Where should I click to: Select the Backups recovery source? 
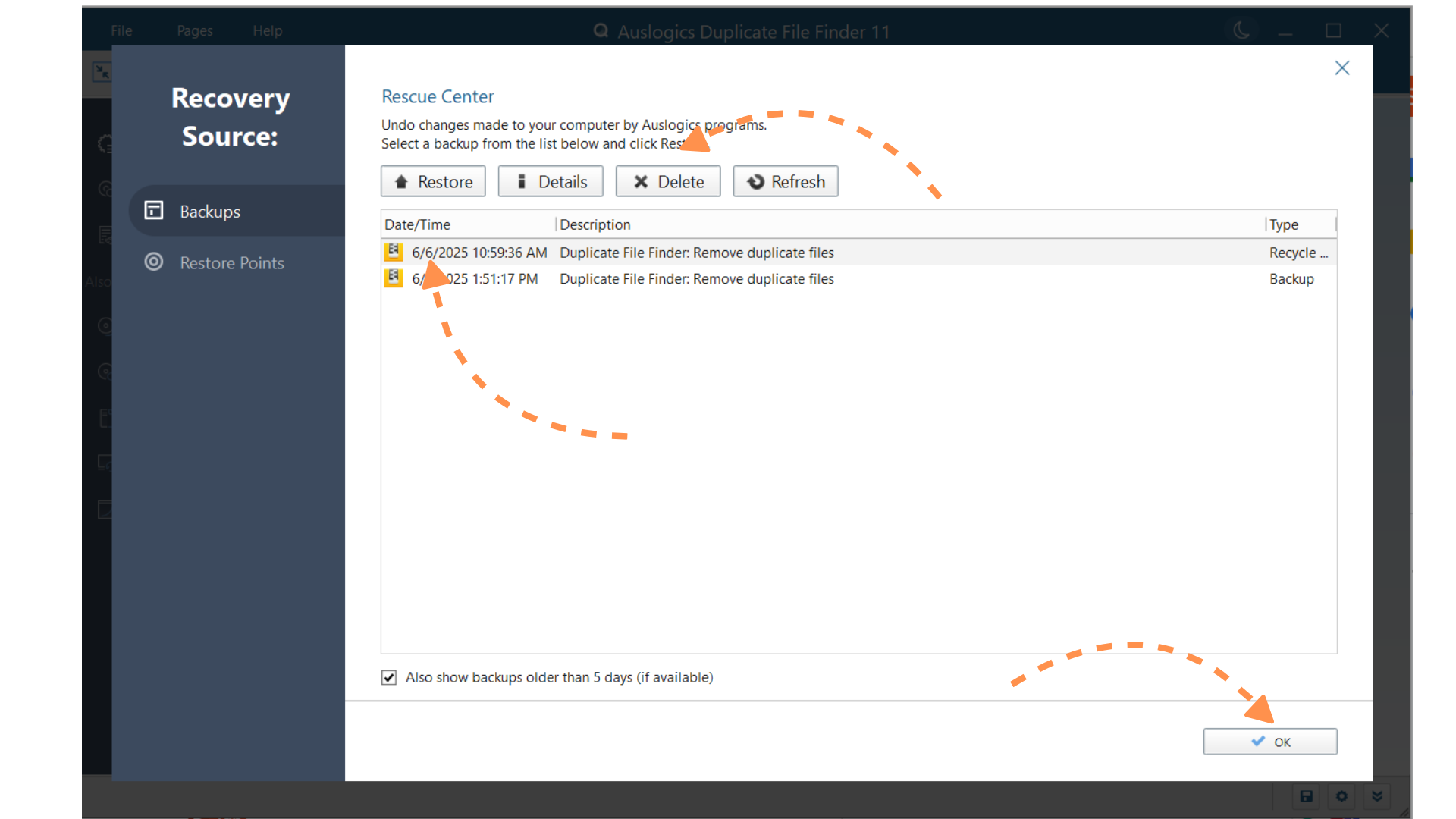(x=210, y=212)
